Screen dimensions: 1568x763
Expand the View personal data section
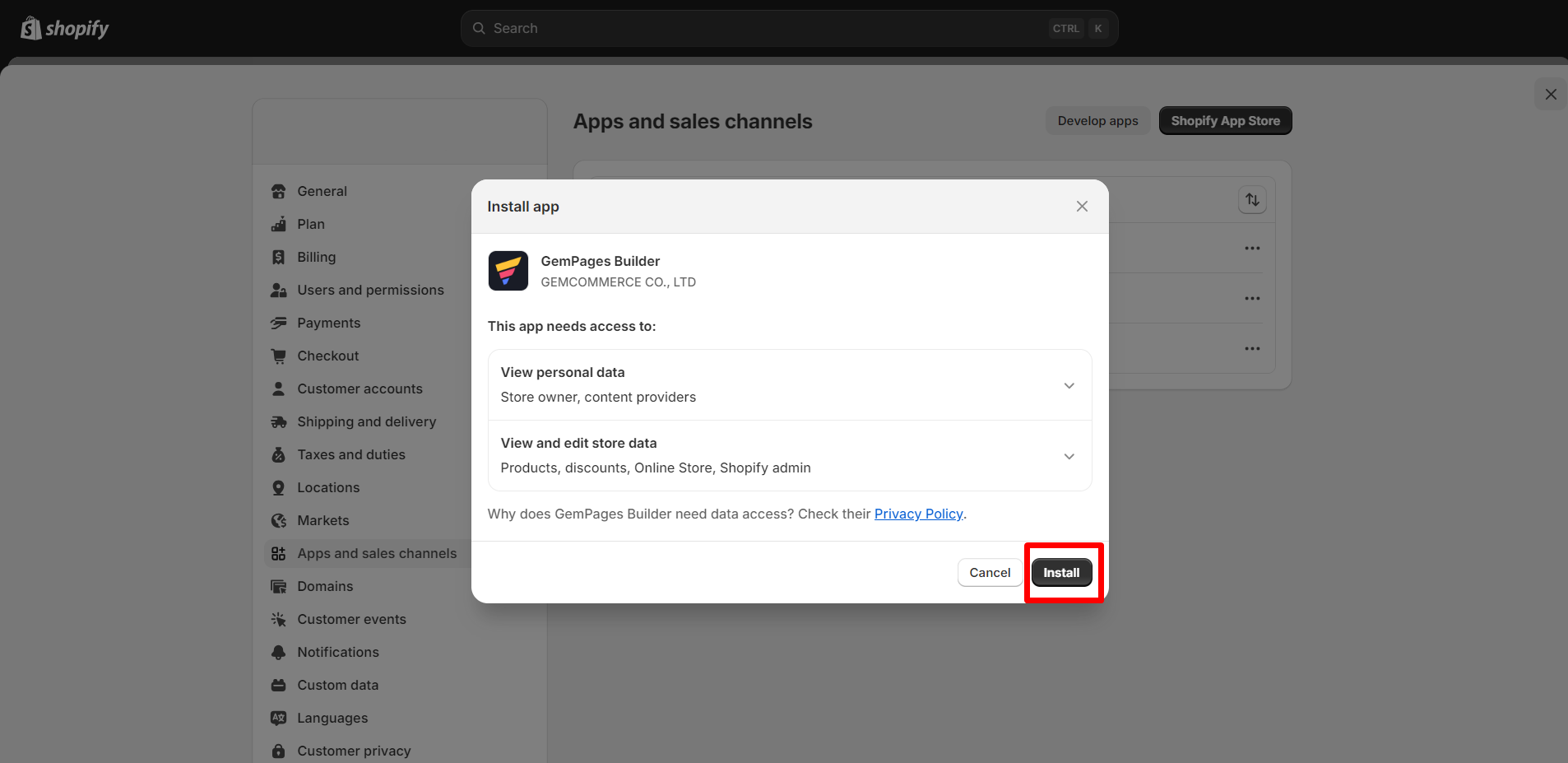tap(1069, 385)
